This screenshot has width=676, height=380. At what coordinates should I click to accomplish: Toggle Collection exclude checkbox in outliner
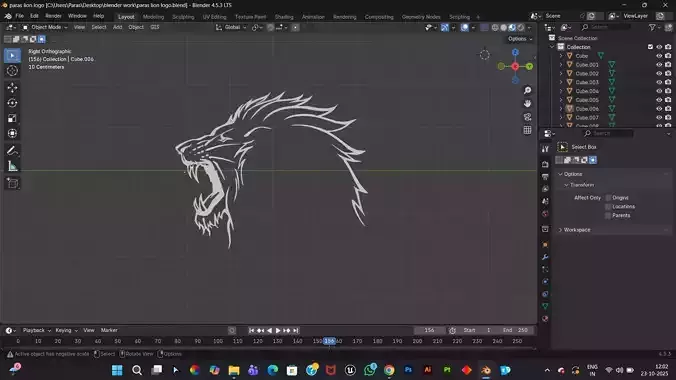(x=650, y=47)
